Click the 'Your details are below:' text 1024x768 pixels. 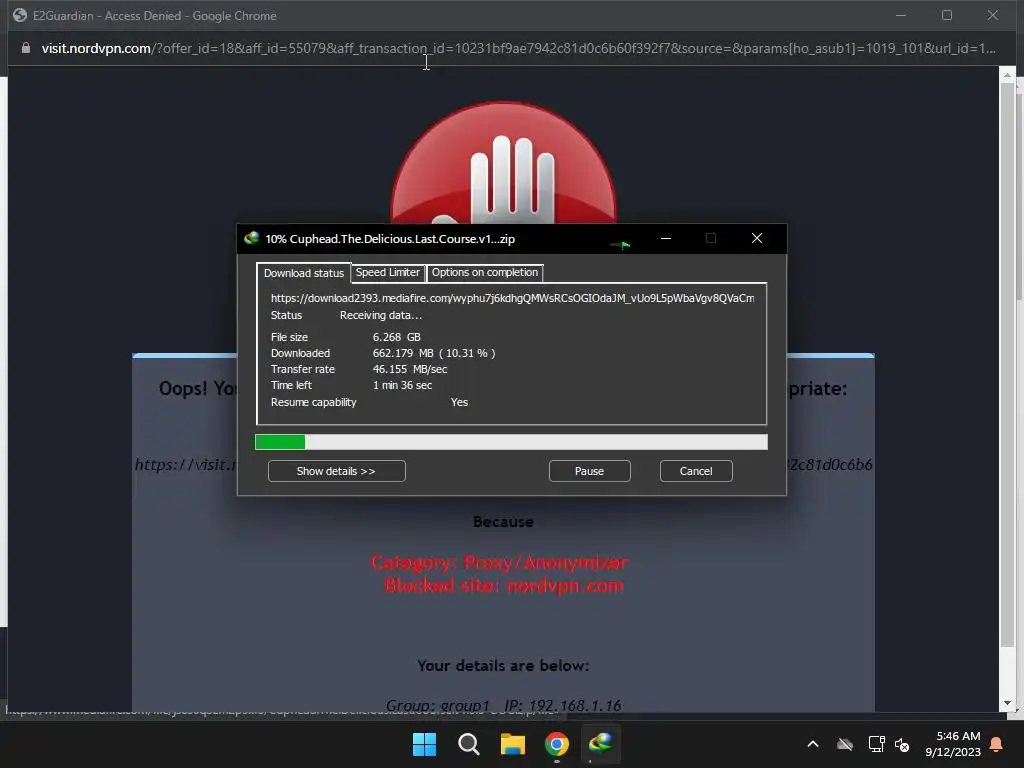503,665
